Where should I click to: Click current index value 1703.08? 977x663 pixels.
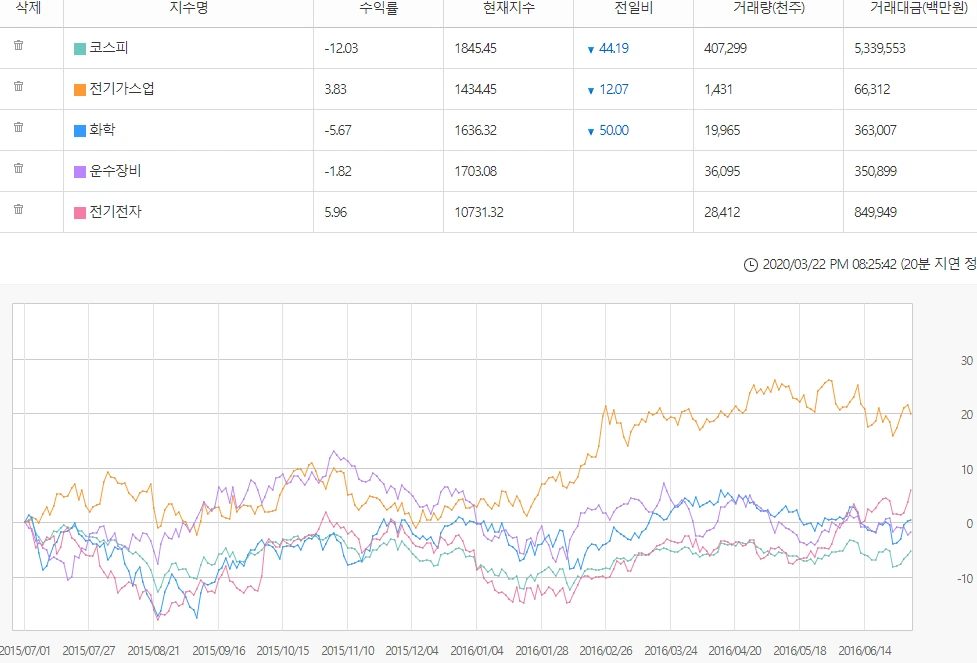click(475, 172)
